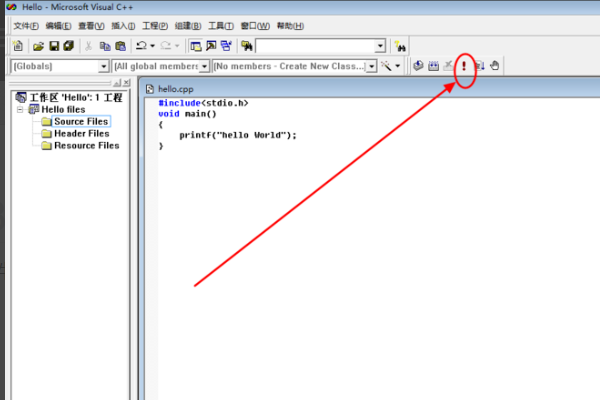
Task: Click the Search binoculars icon with lightbulb
Action: click(400, 46)
